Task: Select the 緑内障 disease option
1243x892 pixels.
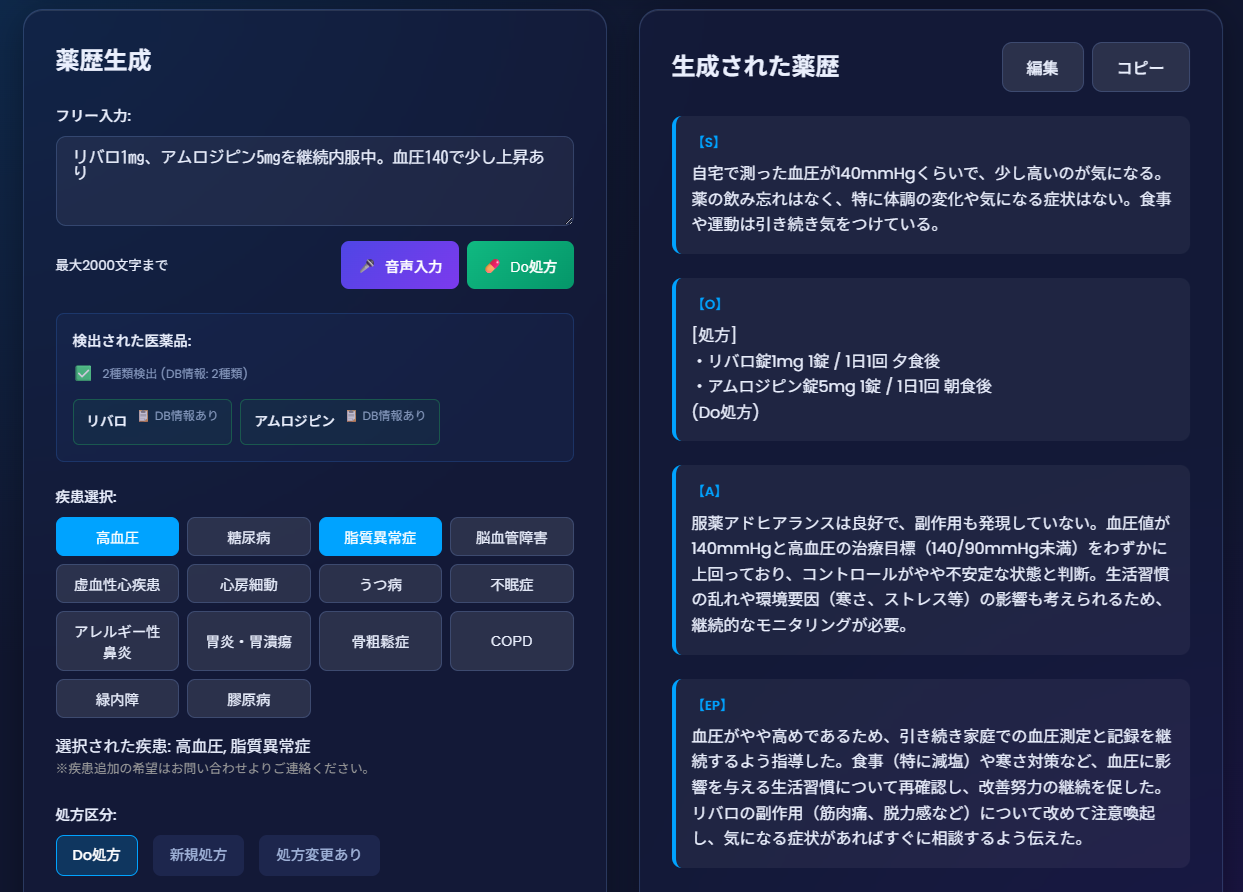Action: click(x=117, y=698)
